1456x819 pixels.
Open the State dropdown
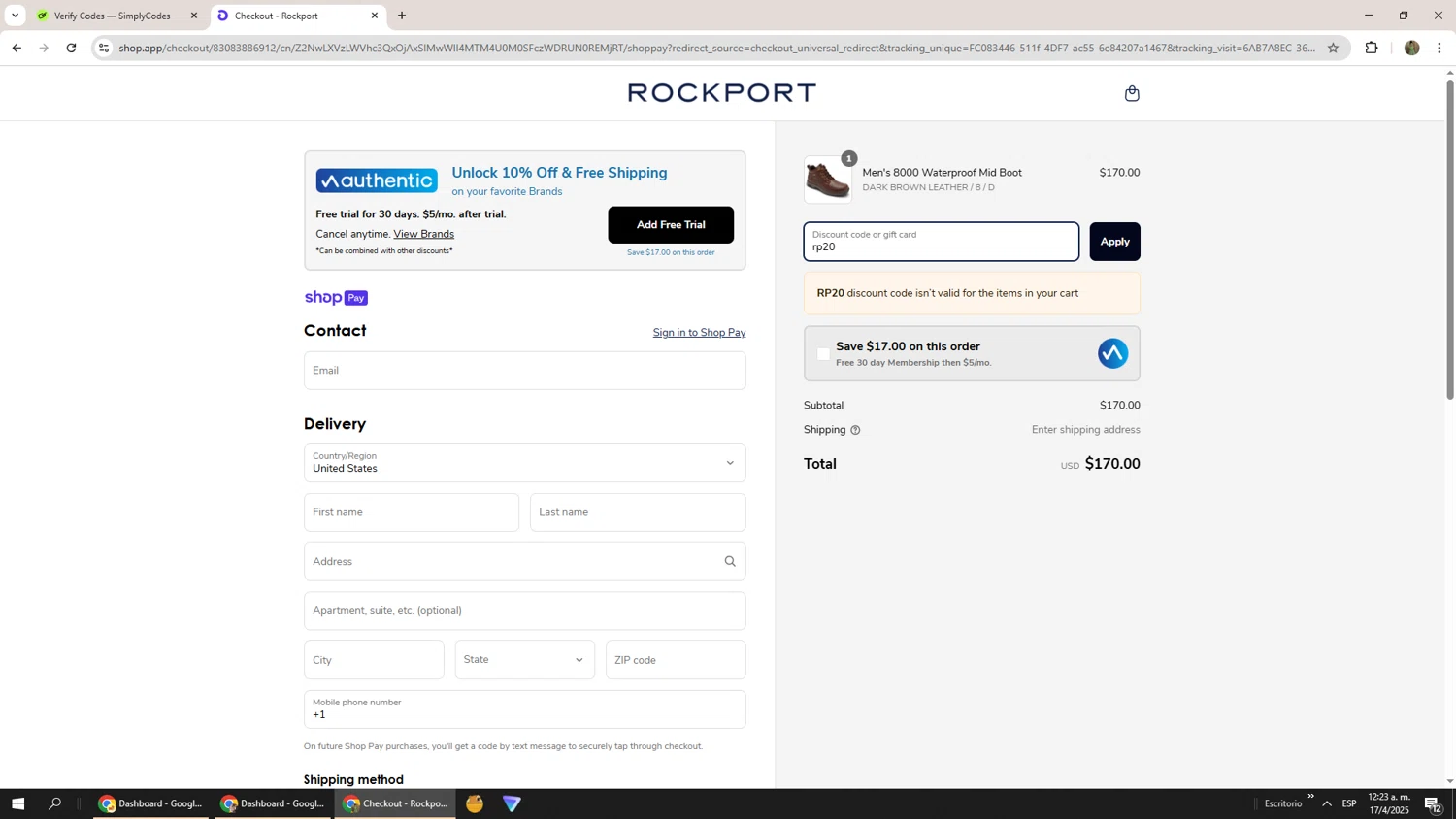tap(525, 660)
